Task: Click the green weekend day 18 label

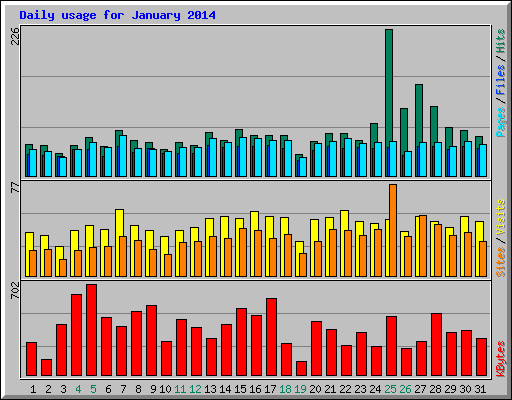Action: pos(285,389)
